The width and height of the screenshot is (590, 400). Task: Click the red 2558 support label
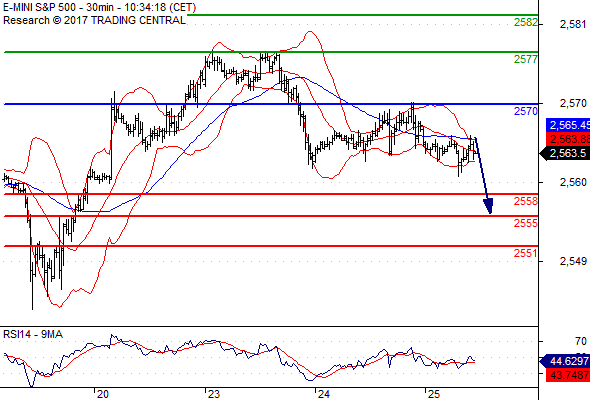coord(526,201)
